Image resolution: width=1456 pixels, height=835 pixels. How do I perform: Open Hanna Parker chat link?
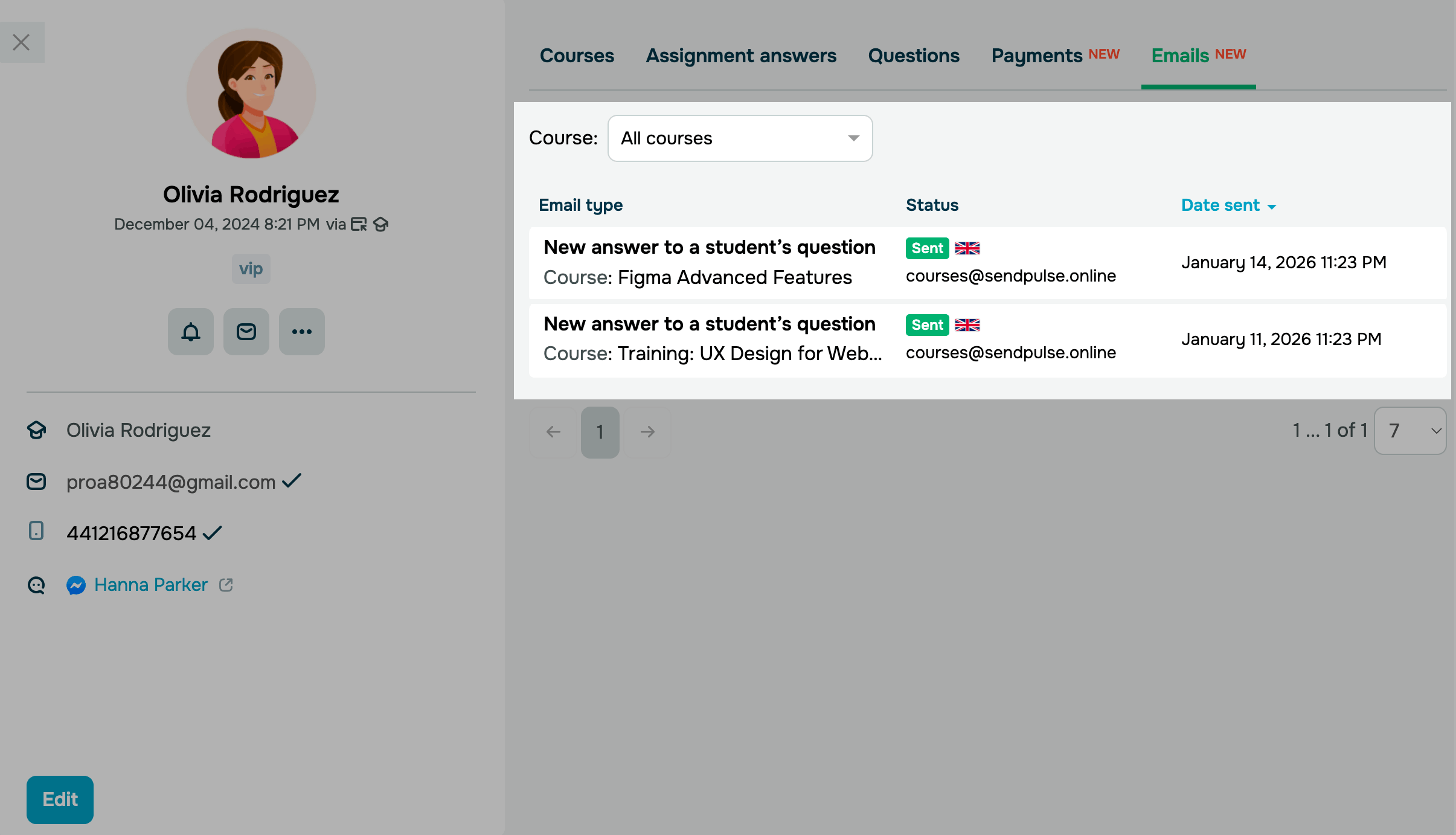(x=151, y=585)
